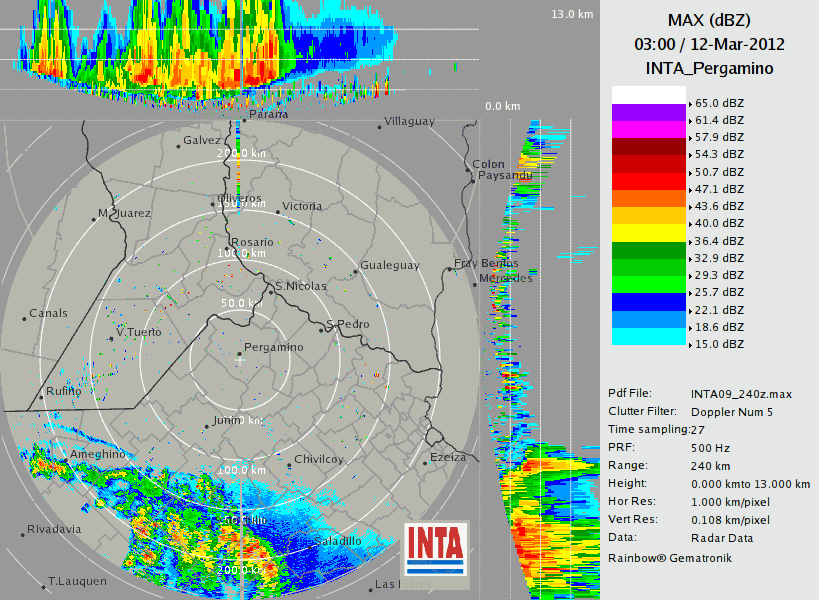Click the Saladillo city label
The width and height of the screenshot is (819, 600).
click(x=337, y=542)
